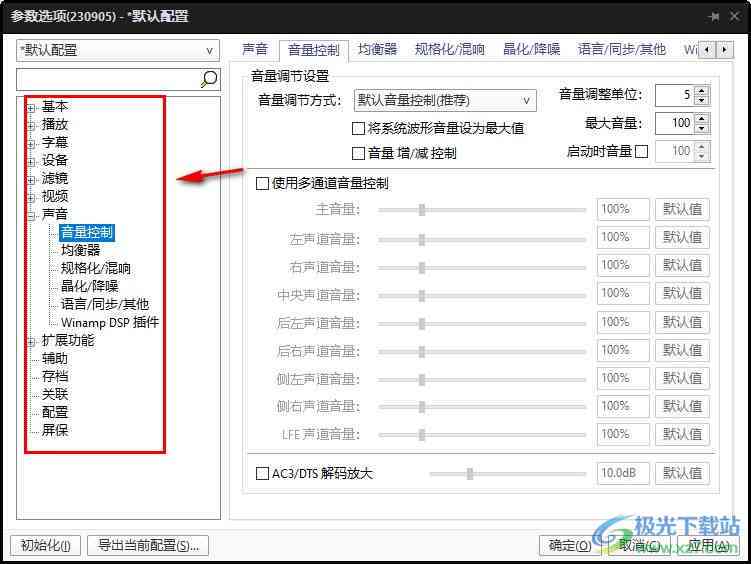Viewport: 751px width, 564px height.
Task: Switch to the 声音 tab
Action: 255,49
